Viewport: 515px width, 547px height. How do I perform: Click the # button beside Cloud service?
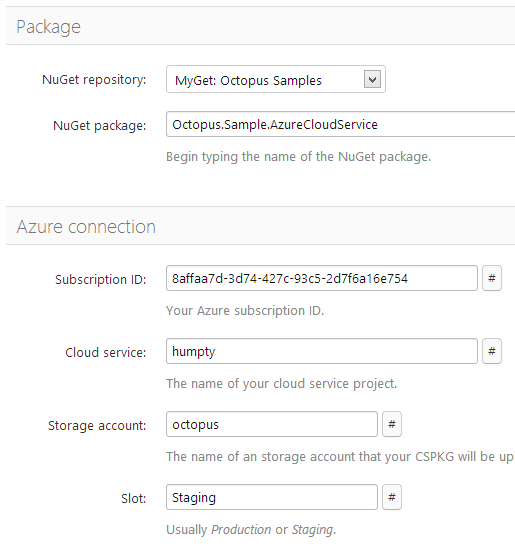point(492,351)
